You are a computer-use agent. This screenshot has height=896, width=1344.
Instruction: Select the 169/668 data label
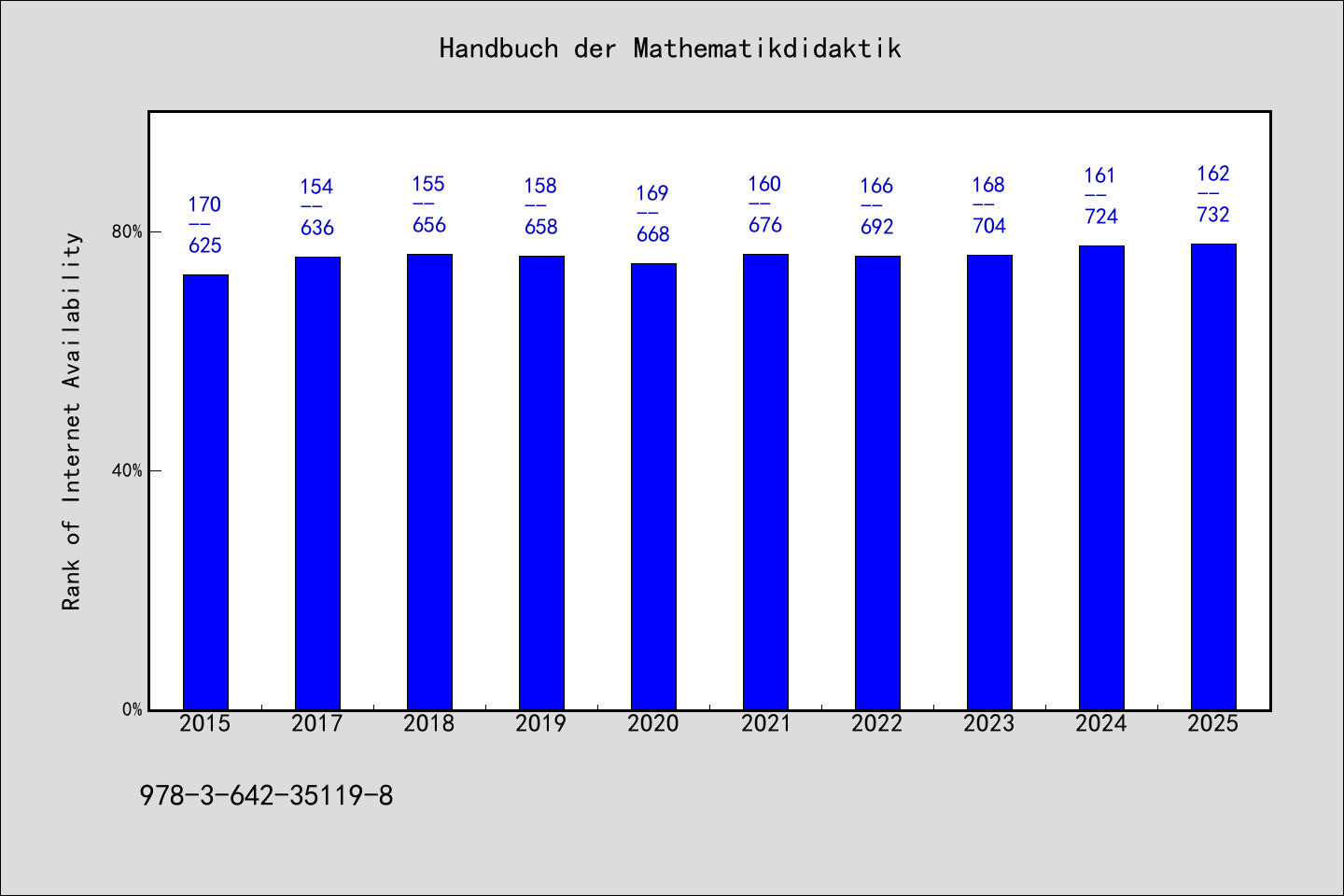click(653, 214)
